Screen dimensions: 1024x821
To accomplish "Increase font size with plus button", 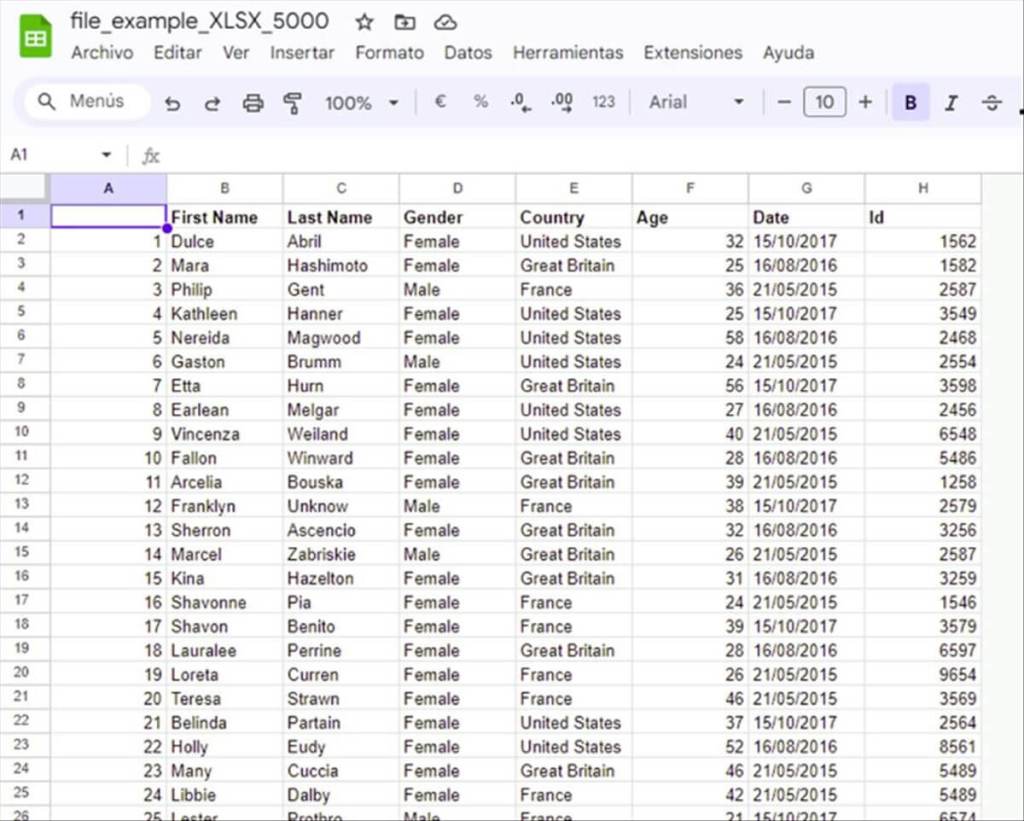I will click(865, 102).
